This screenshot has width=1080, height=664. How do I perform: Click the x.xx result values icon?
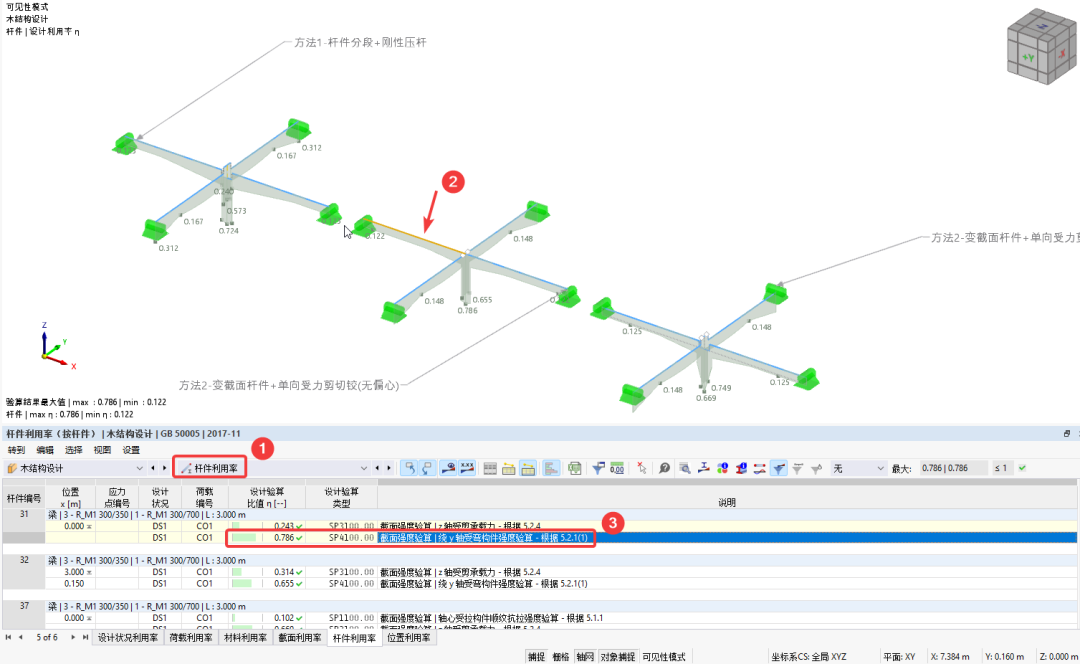[x=468, y=468]
